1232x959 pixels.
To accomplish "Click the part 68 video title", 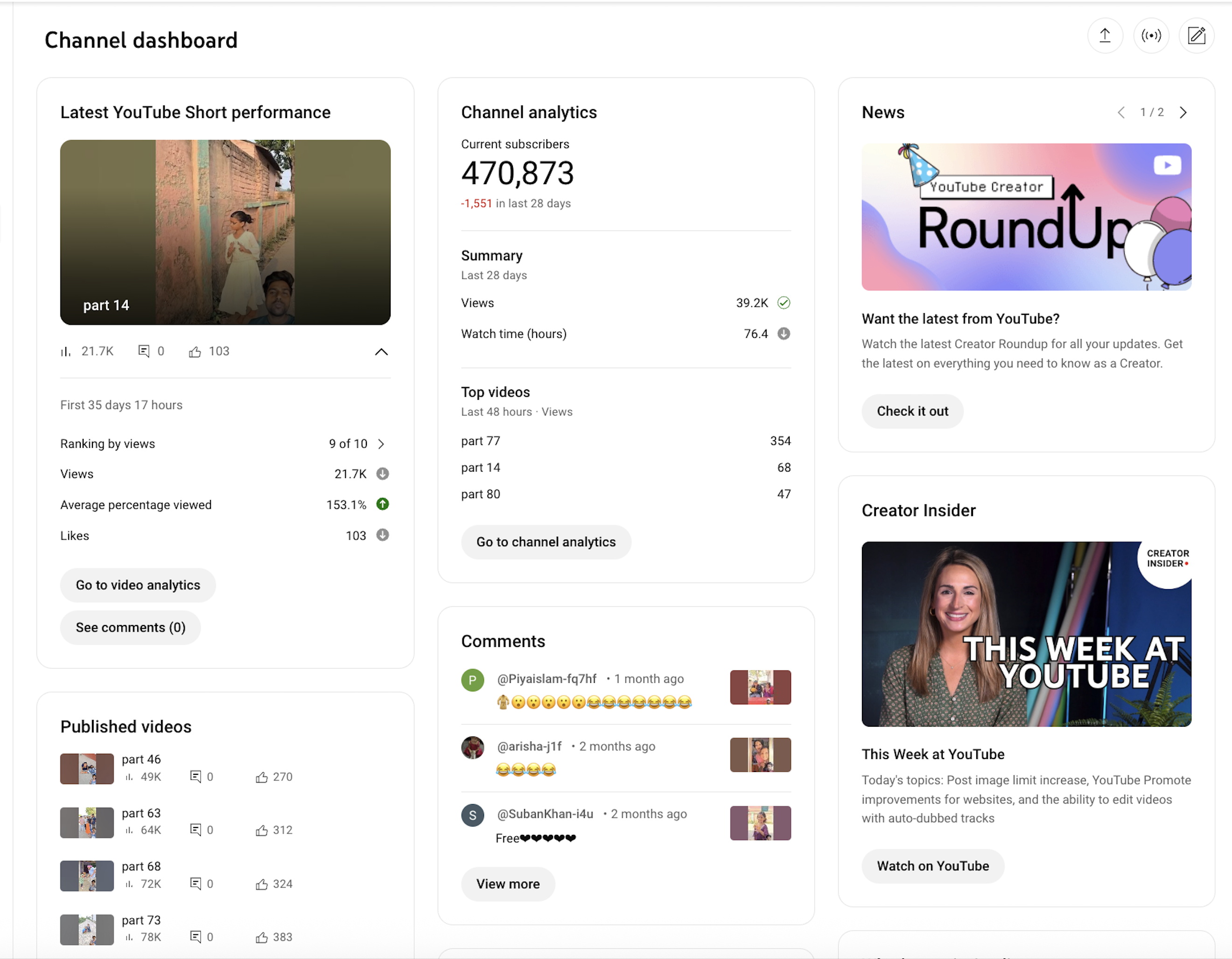I will click(141, 867).
